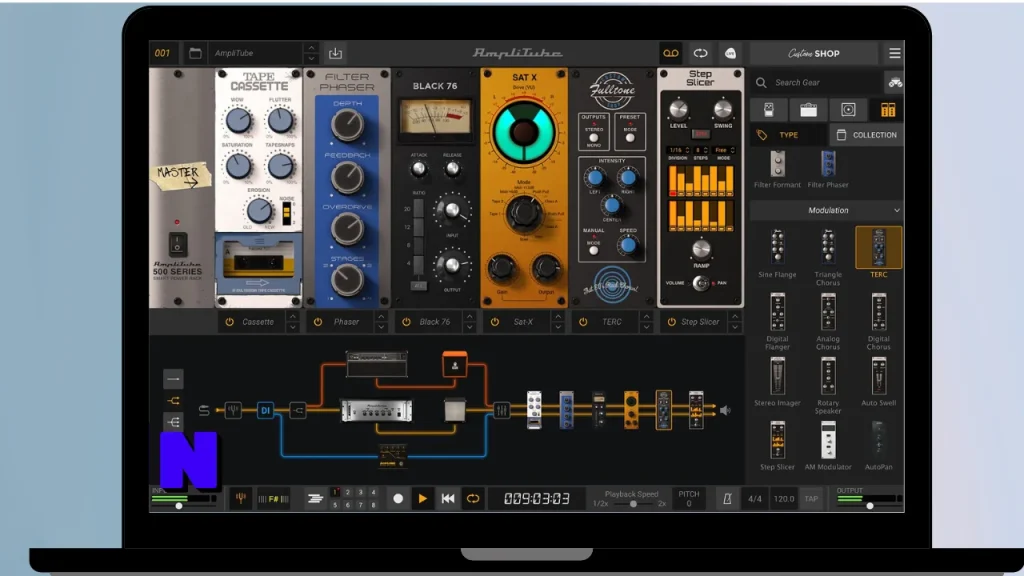Show stomp pedal gear category
1024x576 pixels.
tap(769, 110)
